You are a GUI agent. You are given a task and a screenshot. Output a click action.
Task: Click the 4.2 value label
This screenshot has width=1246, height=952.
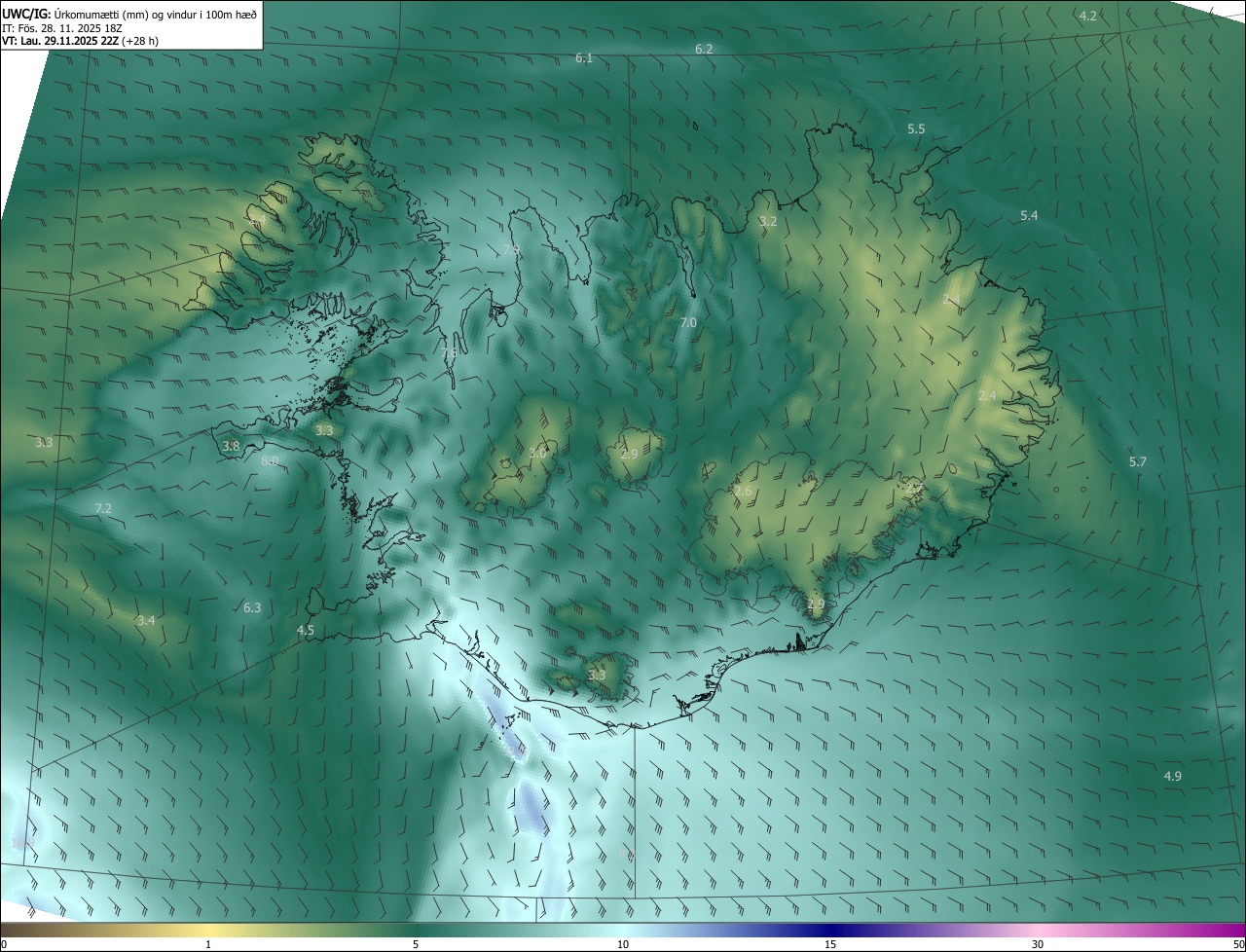click(x=1088, y=16)
